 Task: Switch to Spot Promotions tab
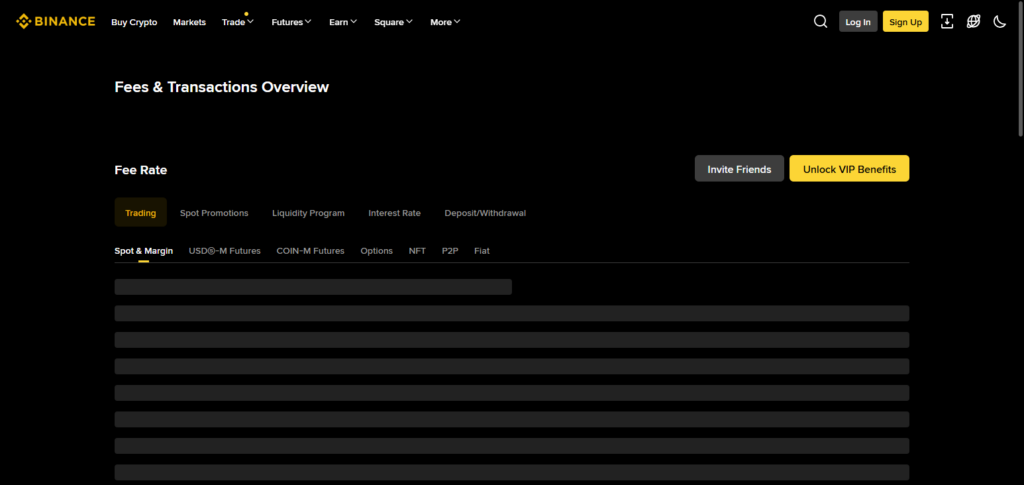(214, 213)
